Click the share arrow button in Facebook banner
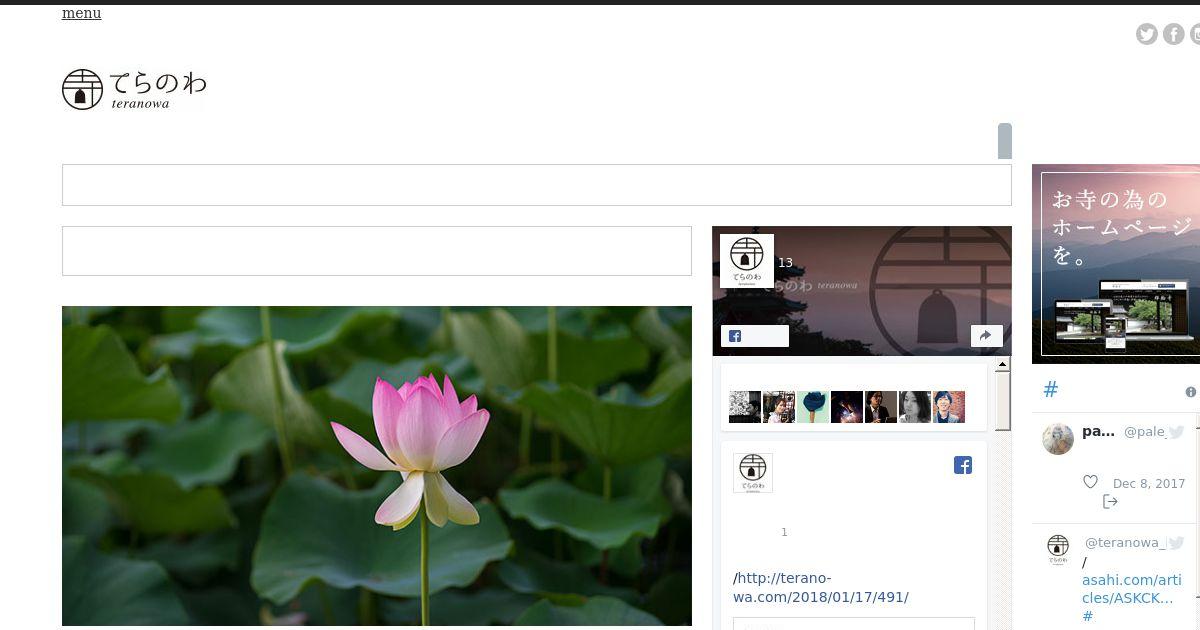 [x=987, y=336]
